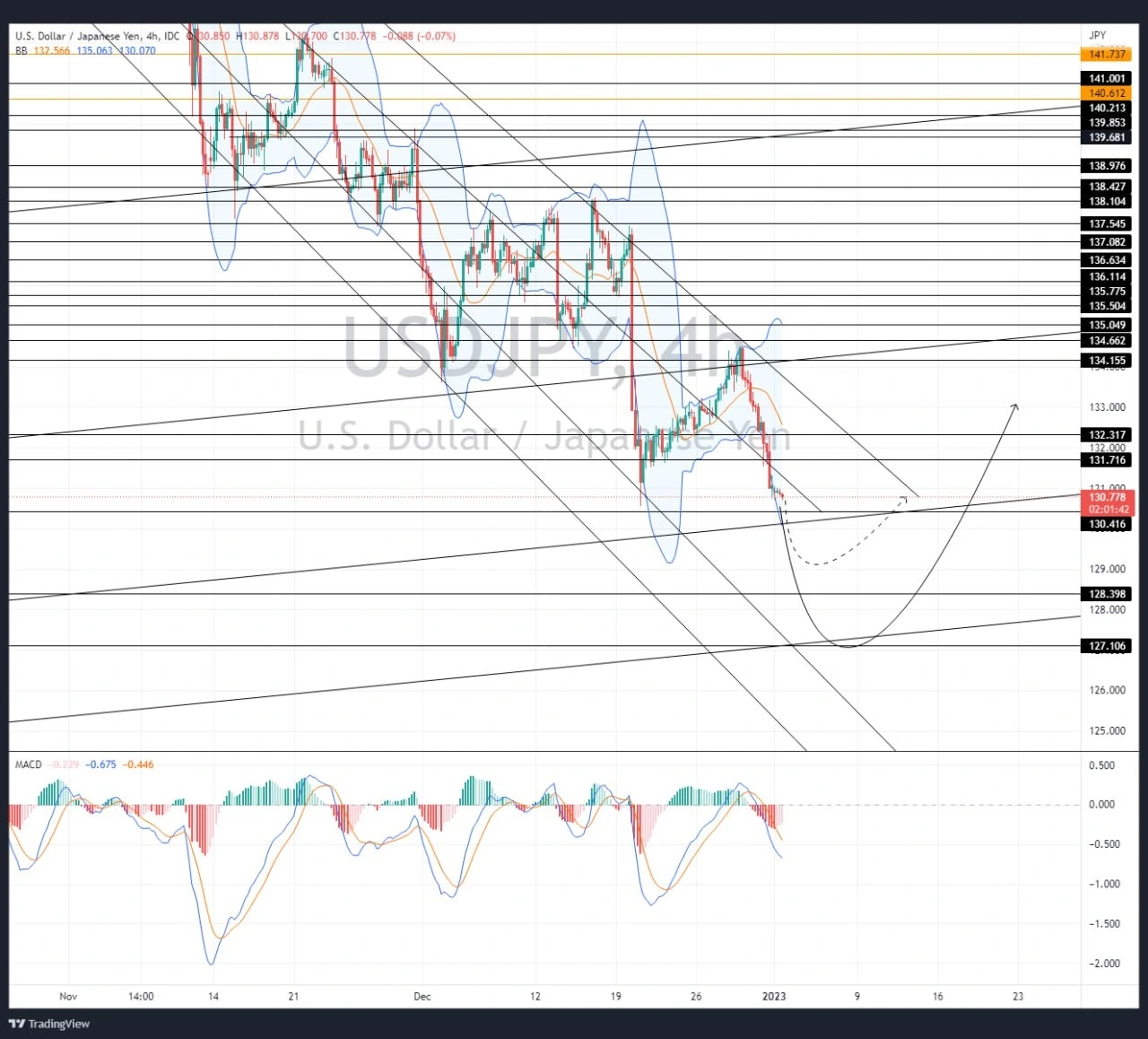Image resolution: width=1148 pixels, height=1039 pixels.
Task: Select the 134.662 price level label
Action: 1107,341
